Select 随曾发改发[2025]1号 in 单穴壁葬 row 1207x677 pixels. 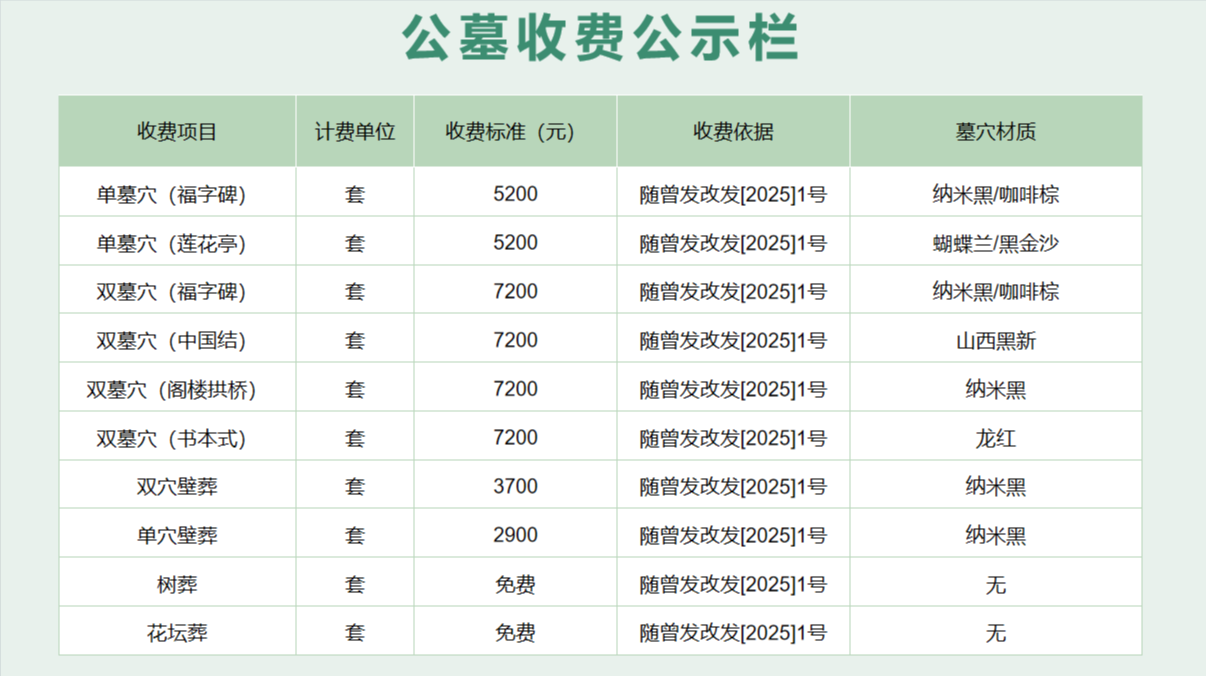733,534
